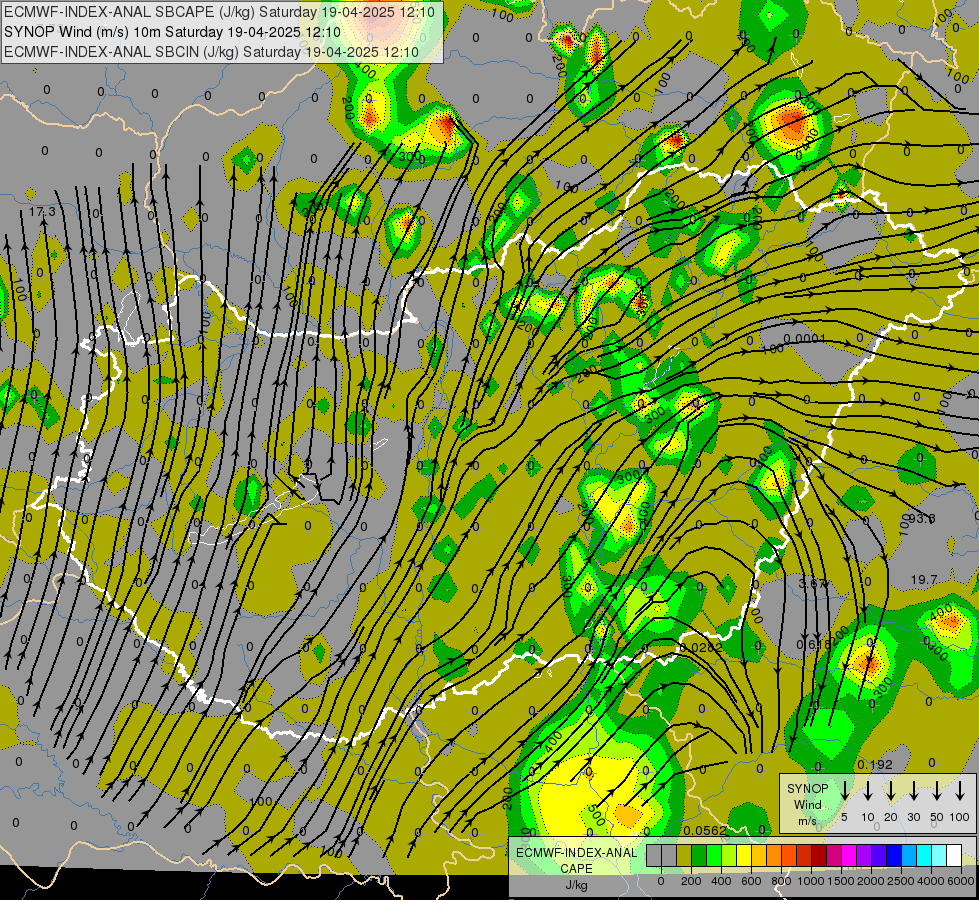The image size is (979, 900).
Task: Select the dark green CAPE swatch at 200
Action: [x=699, y=855]
